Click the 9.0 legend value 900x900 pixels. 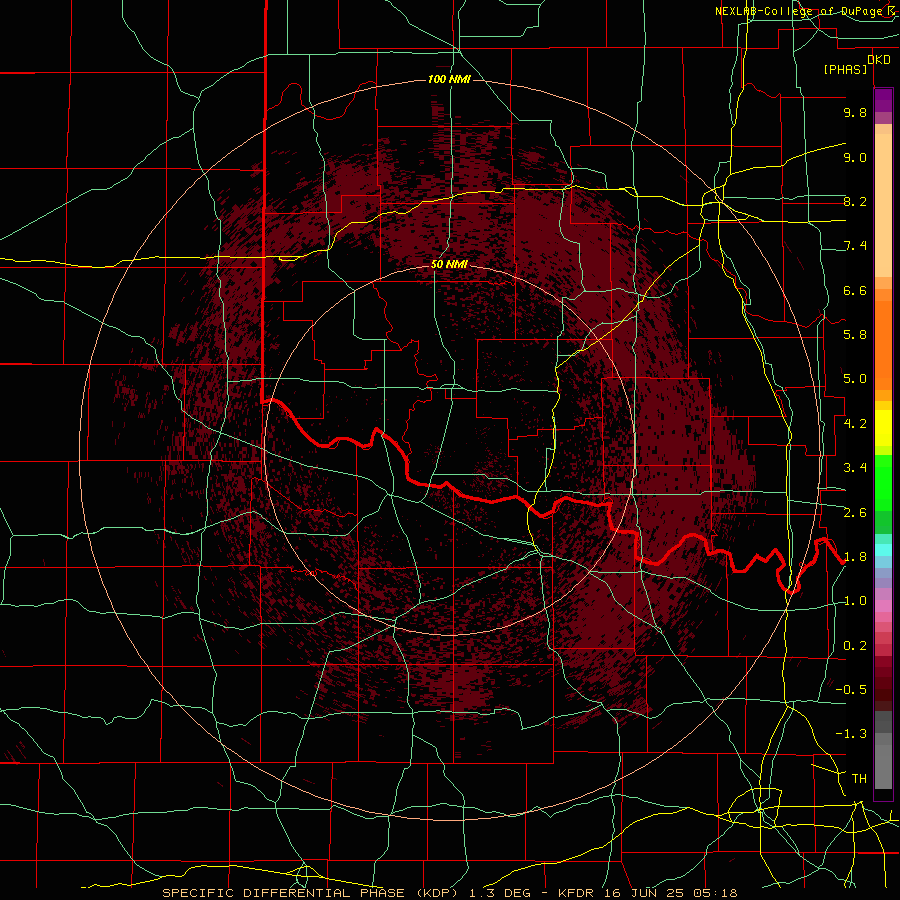pyautogui.click(x=855, y=157)
